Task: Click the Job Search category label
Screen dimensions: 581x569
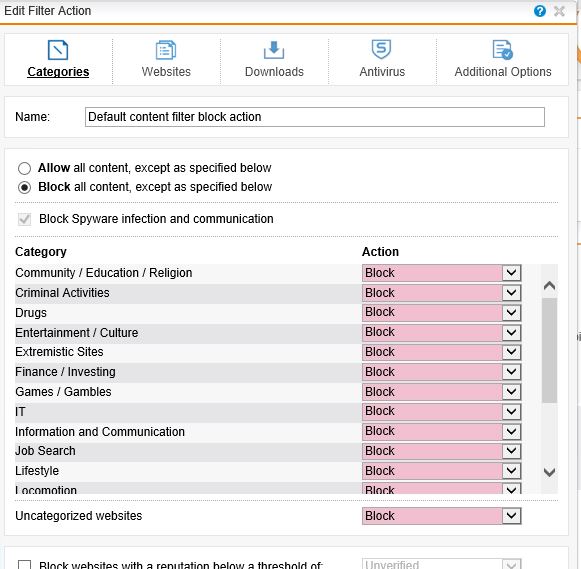Action: pyautogui.click(x=45, y=451)
